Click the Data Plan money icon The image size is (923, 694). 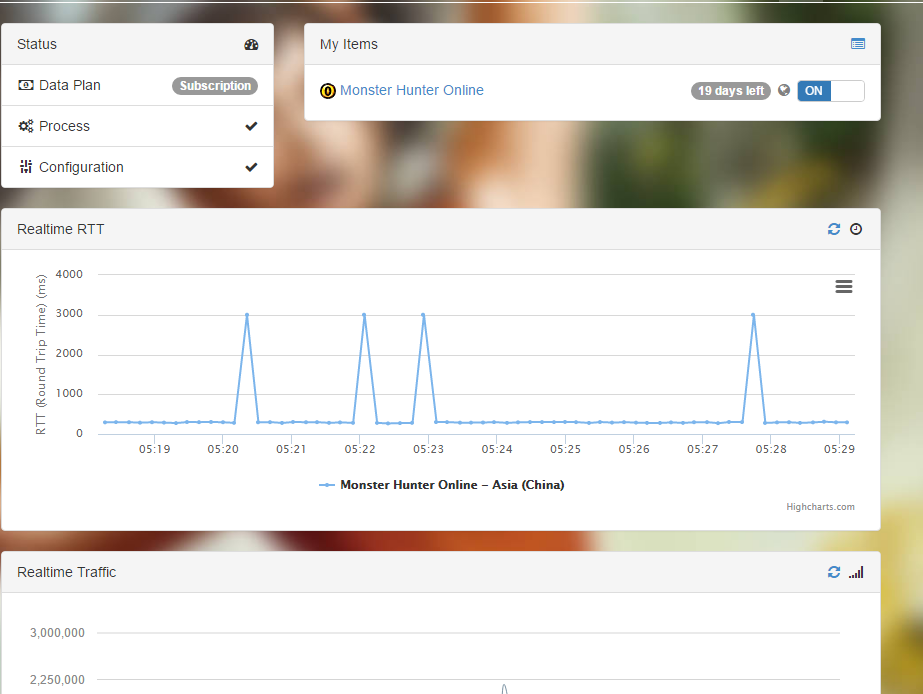tap(26, 85)
